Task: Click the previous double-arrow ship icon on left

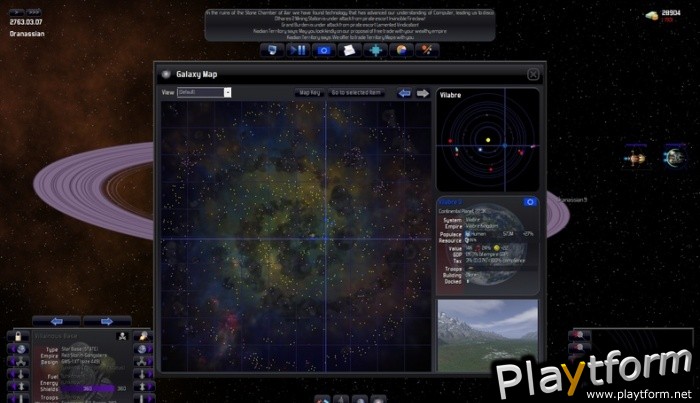Action: click(x=18, y=386)
